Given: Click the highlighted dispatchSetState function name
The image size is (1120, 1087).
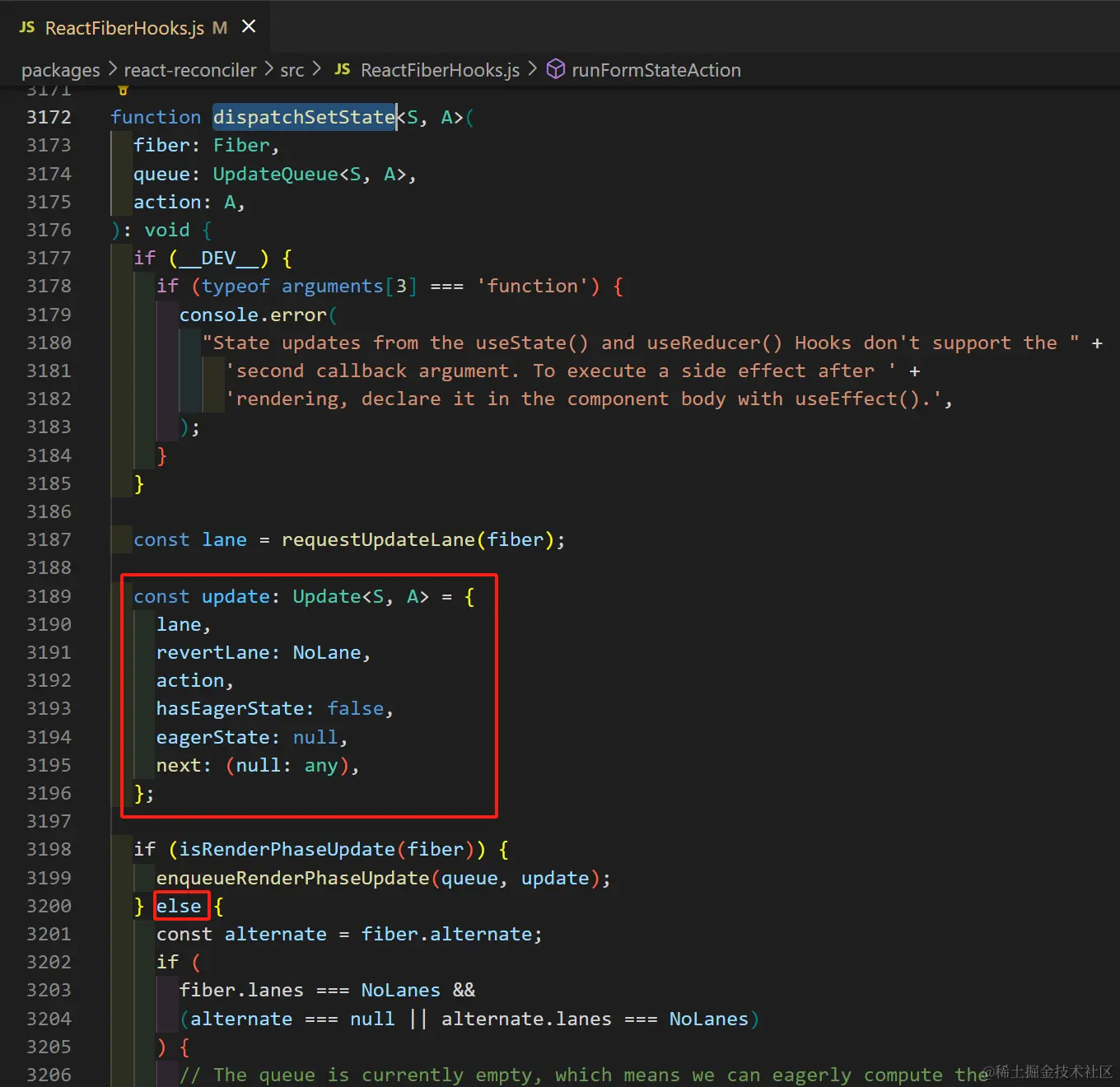Looking at the screenshot, I should click(305, 117).
